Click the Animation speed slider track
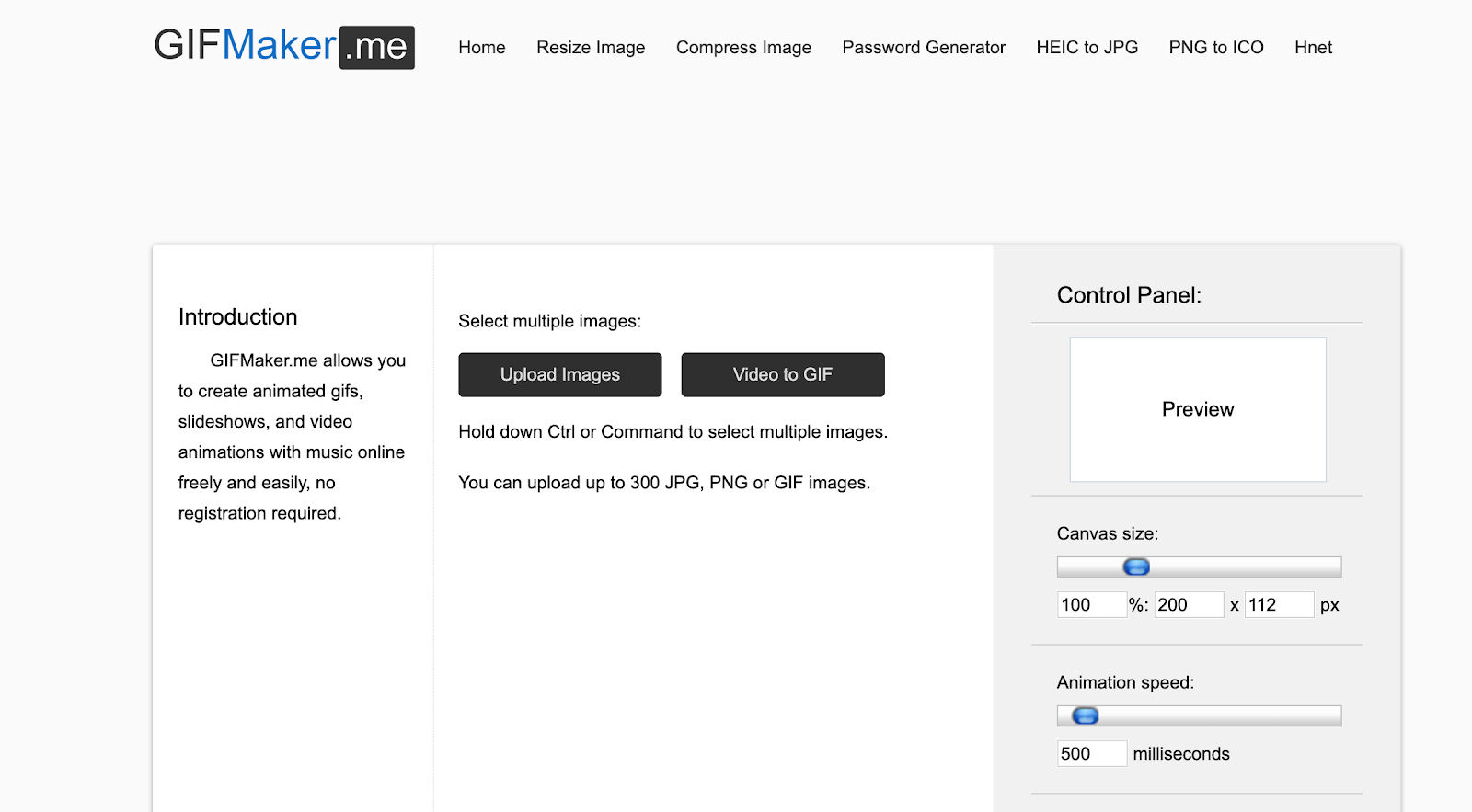Viewport: 1472px width, 812px height. 1199,716
